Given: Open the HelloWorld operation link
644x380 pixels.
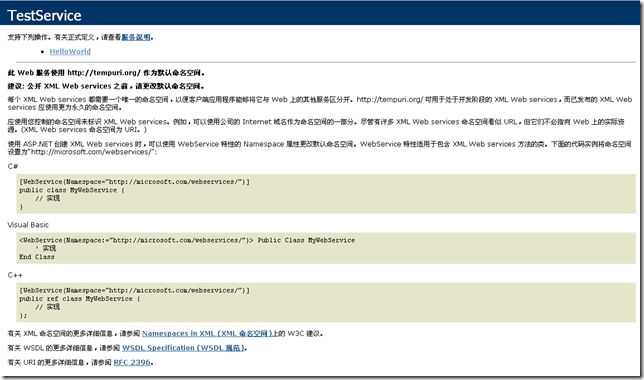Looking at the screenshot, I should pyautogui.click(x=70, y=51).
